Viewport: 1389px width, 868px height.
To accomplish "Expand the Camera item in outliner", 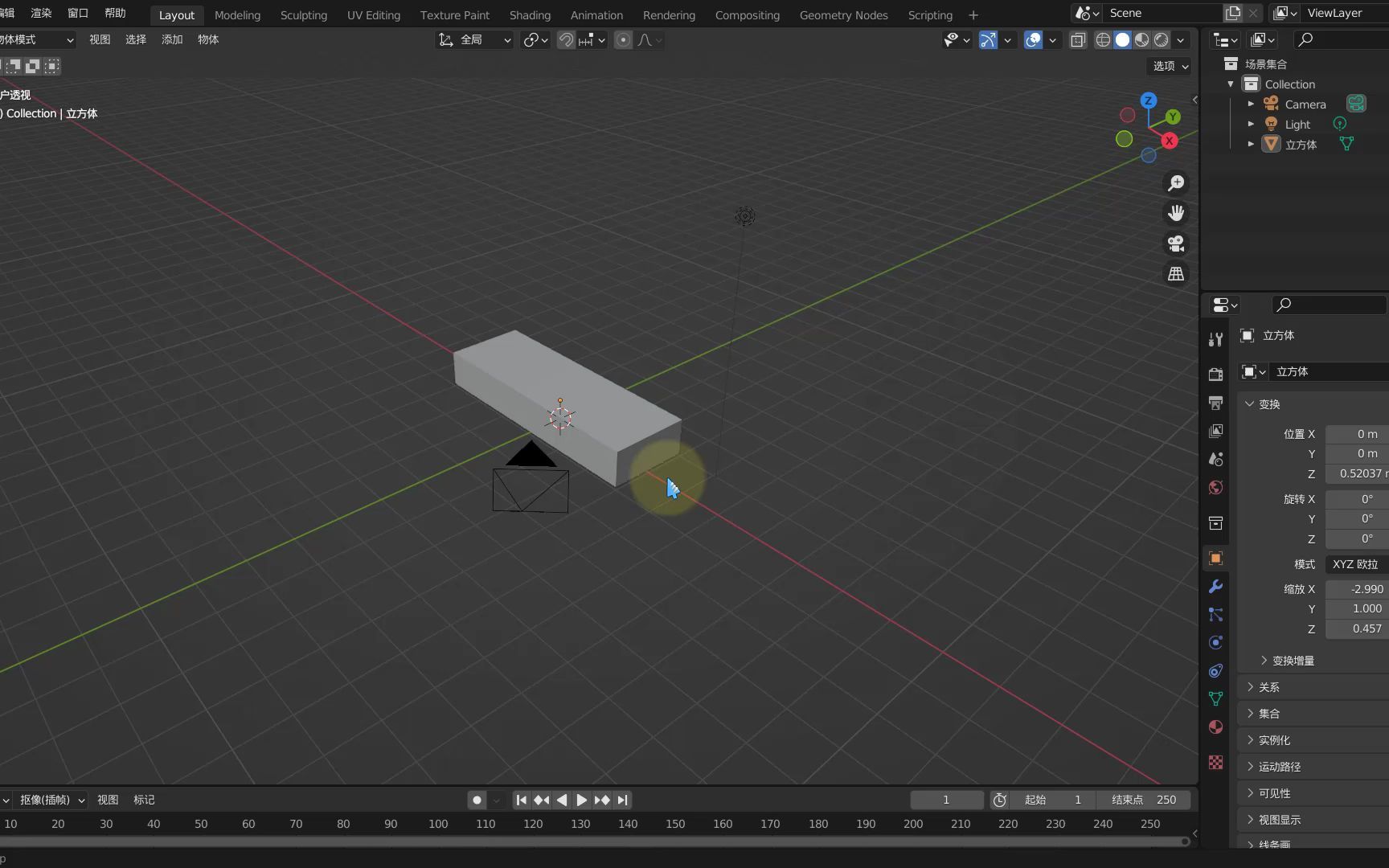I will (1251, 104).
